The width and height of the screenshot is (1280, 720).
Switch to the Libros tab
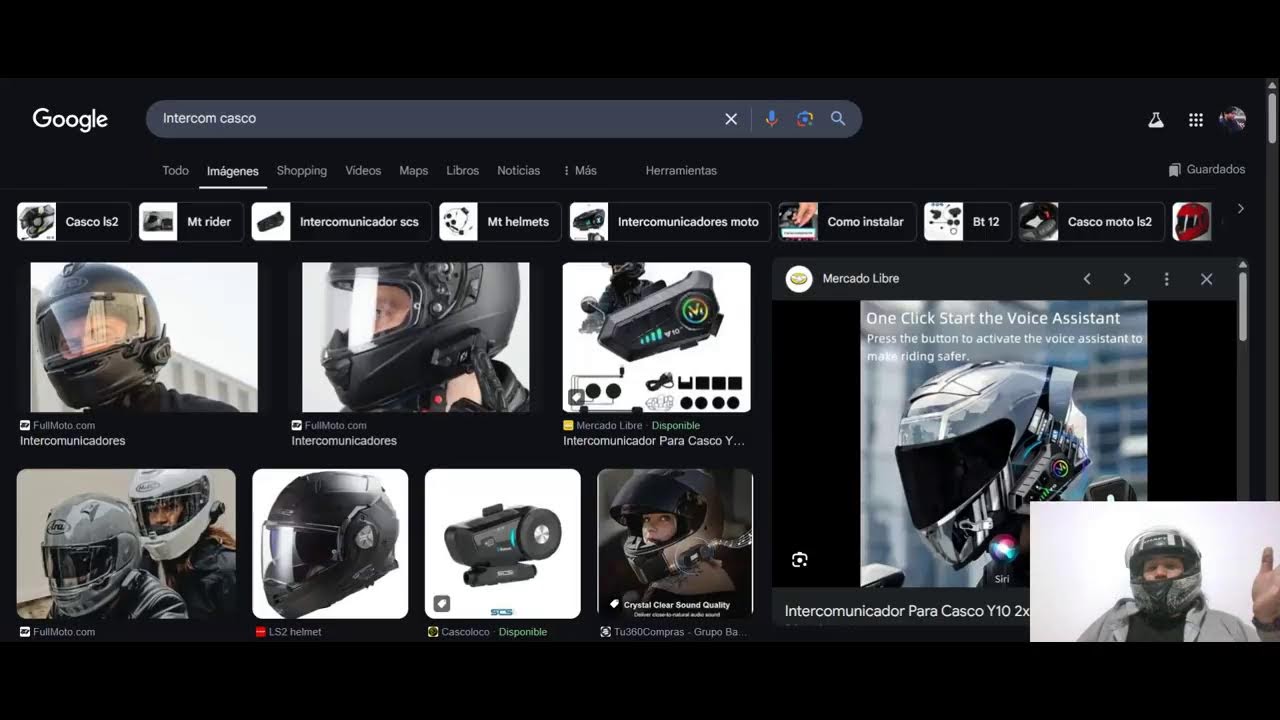463,171
